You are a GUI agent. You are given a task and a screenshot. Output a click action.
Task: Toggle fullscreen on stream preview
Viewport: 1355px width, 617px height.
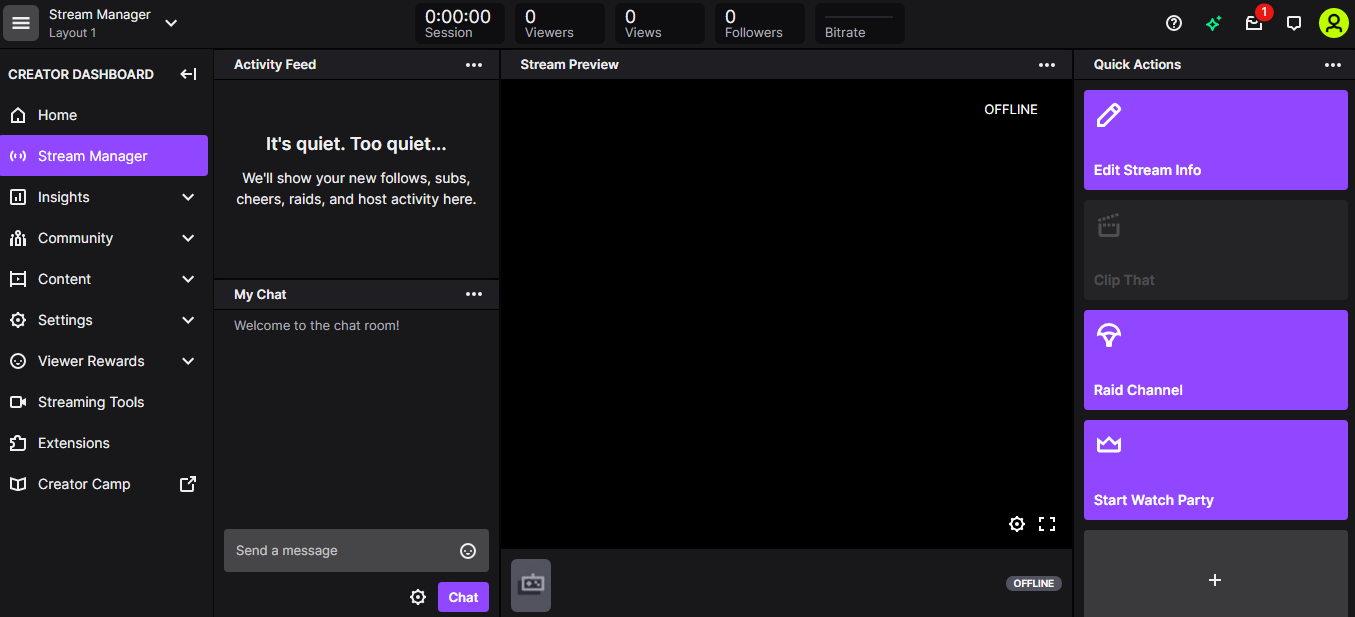click(x=1047, y=524)
